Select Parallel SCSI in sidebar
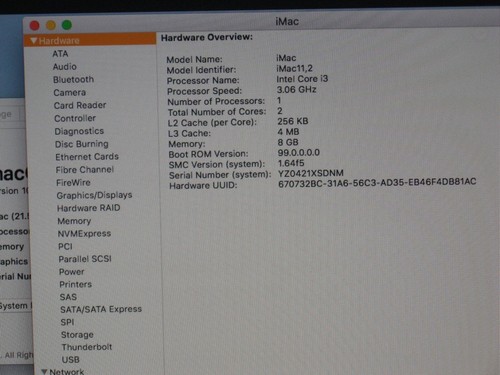 pyautogui.click(x=85, y=259)
